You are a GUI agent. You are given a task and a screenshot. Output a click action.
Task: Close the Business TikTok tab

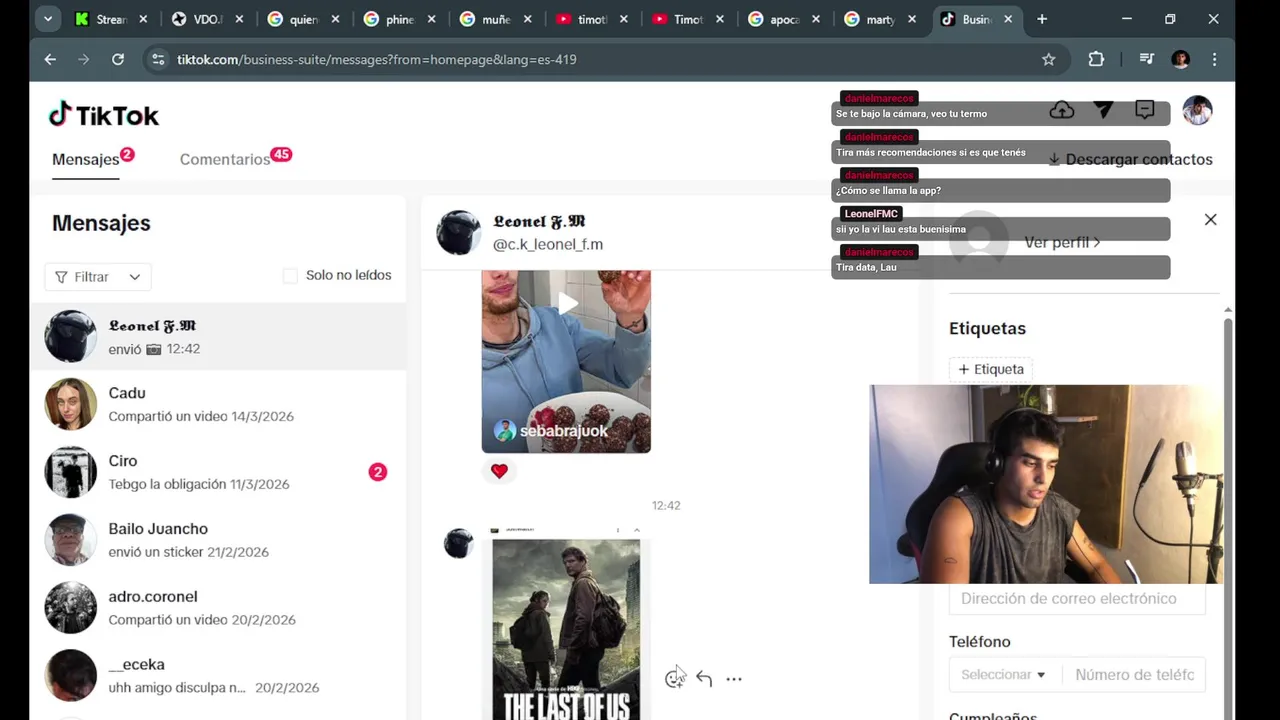1008,19
